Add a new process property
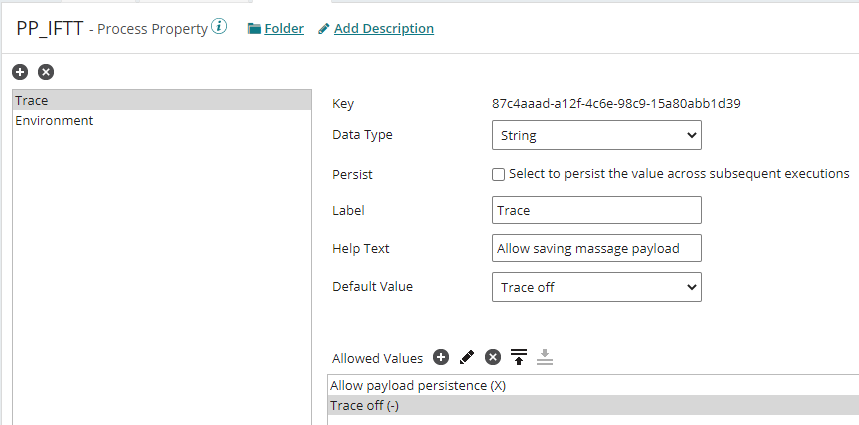859x425 pixels. tap(20, 72)
